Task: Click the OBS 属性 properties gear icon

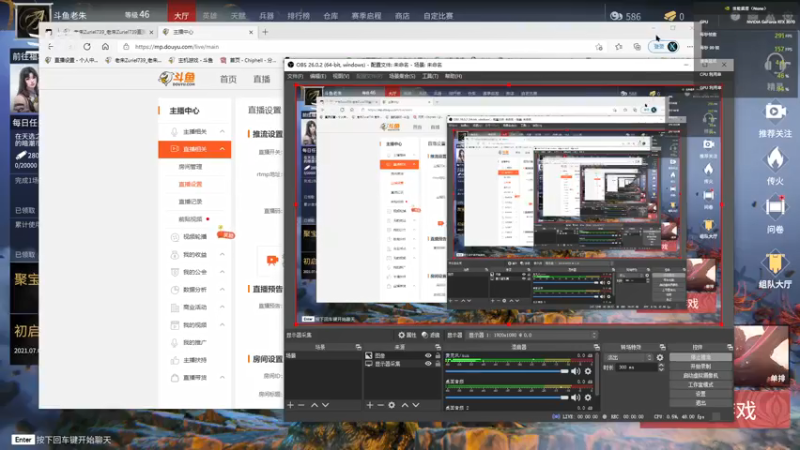Action: pos(402,335)
